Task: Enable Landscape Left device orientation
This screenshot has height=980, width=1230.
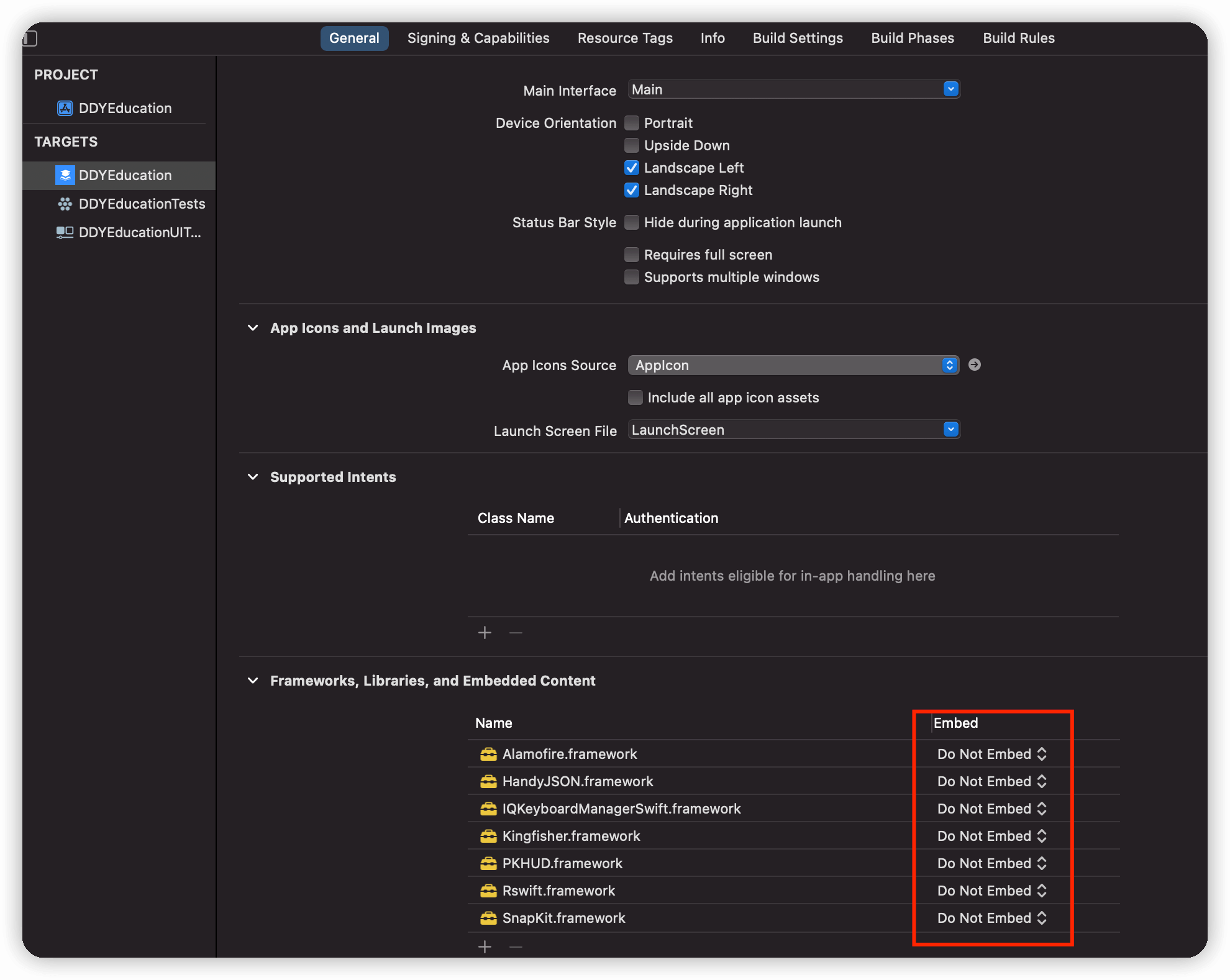Action: pos(631,167)
